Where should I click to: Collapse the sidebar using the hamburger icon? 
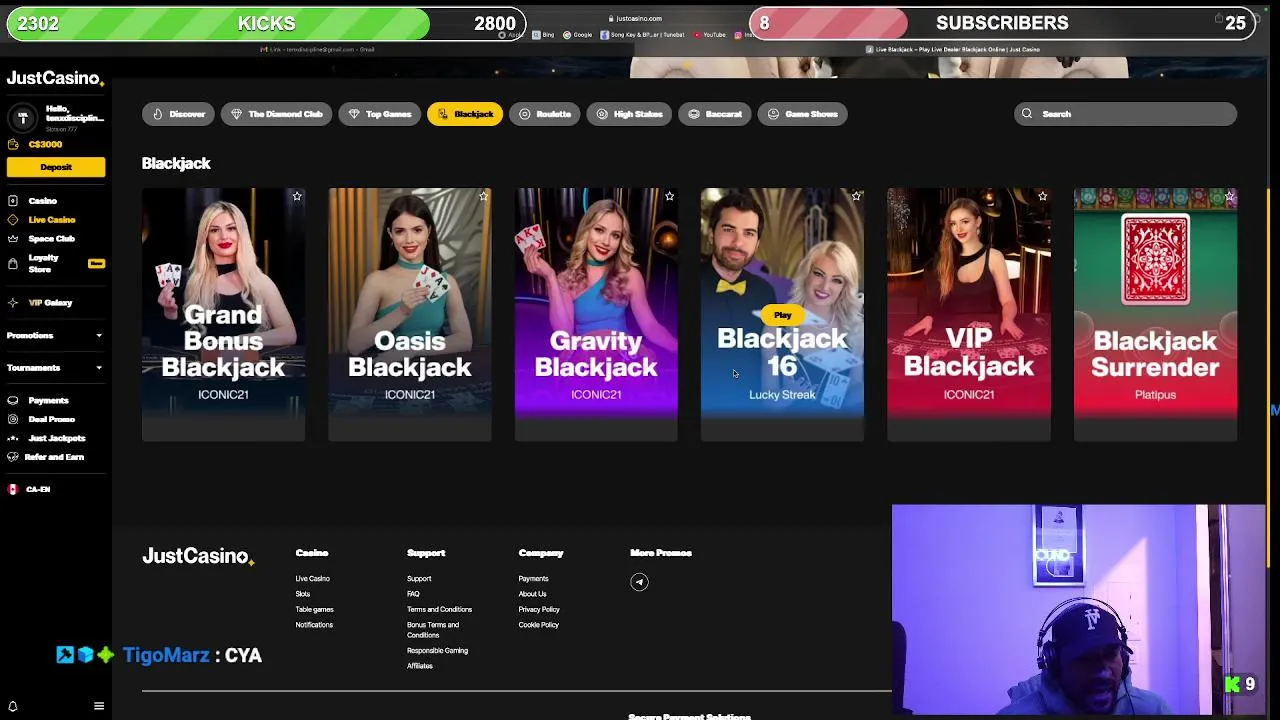point(98,706)
